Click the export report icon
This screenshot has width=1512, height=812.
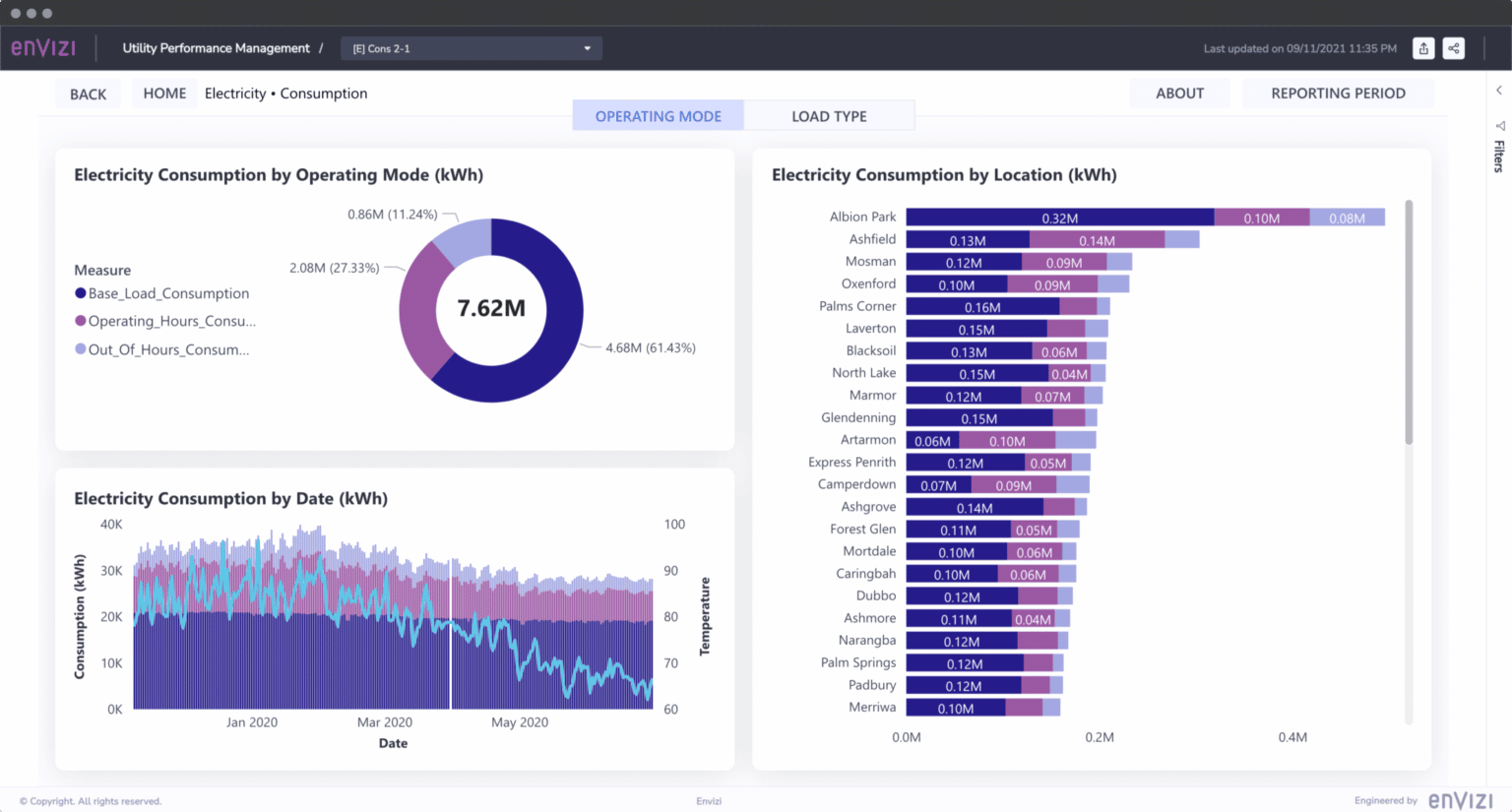tap(1423, 47)
